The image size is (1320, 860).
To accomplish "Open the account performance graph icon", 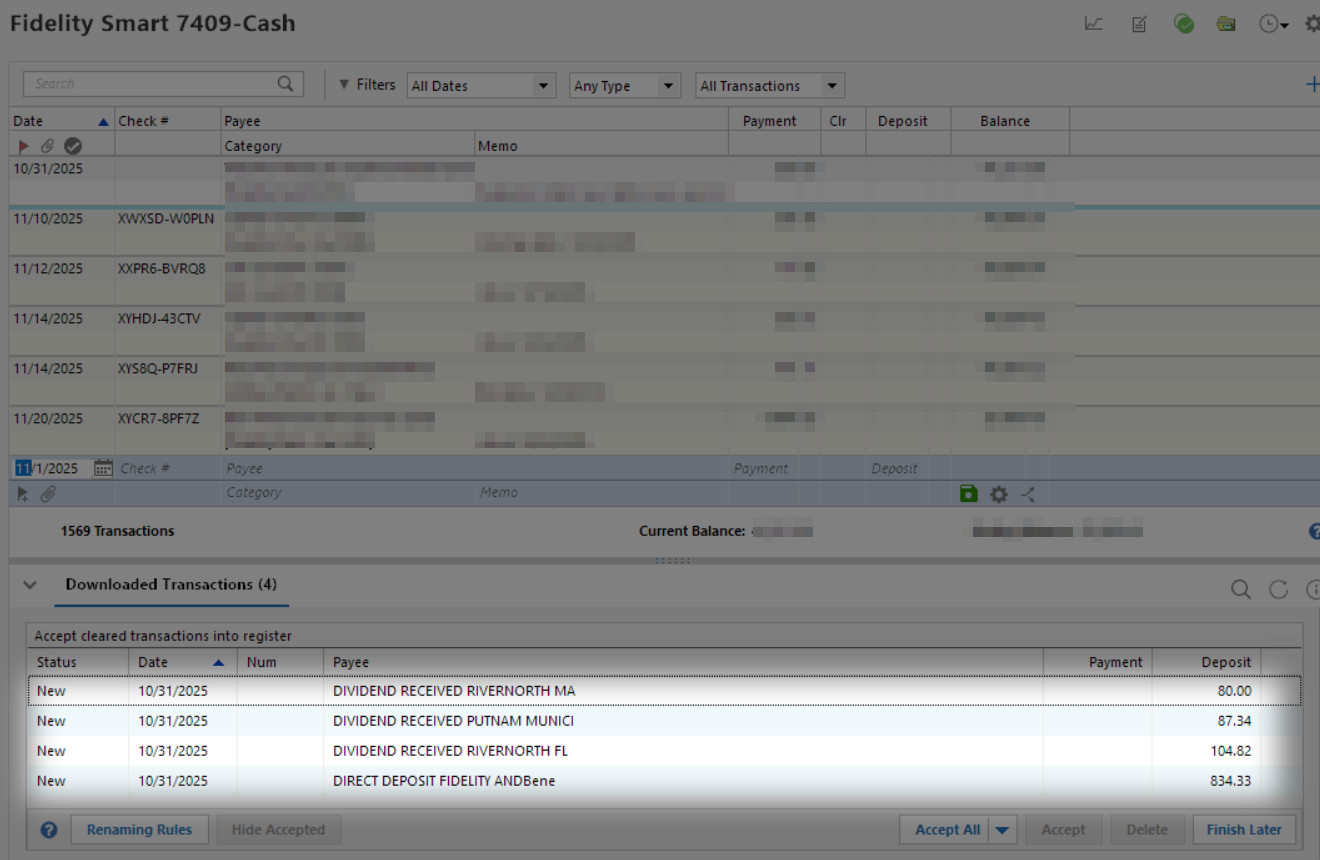I will coord(1094,24).
